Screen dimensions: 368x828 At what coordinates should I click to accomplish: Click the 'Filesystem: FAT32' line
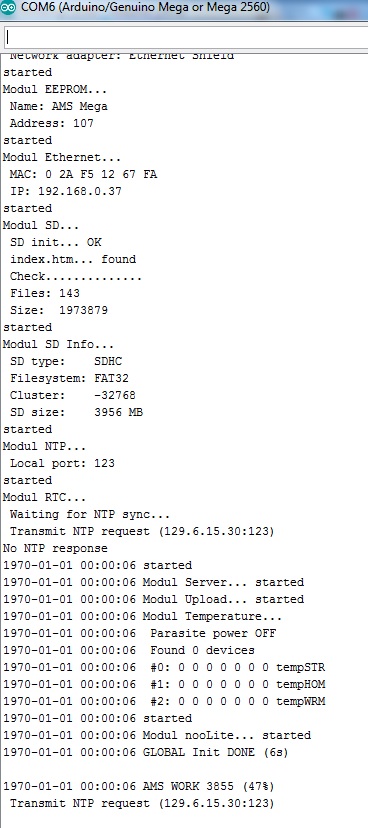69,378
